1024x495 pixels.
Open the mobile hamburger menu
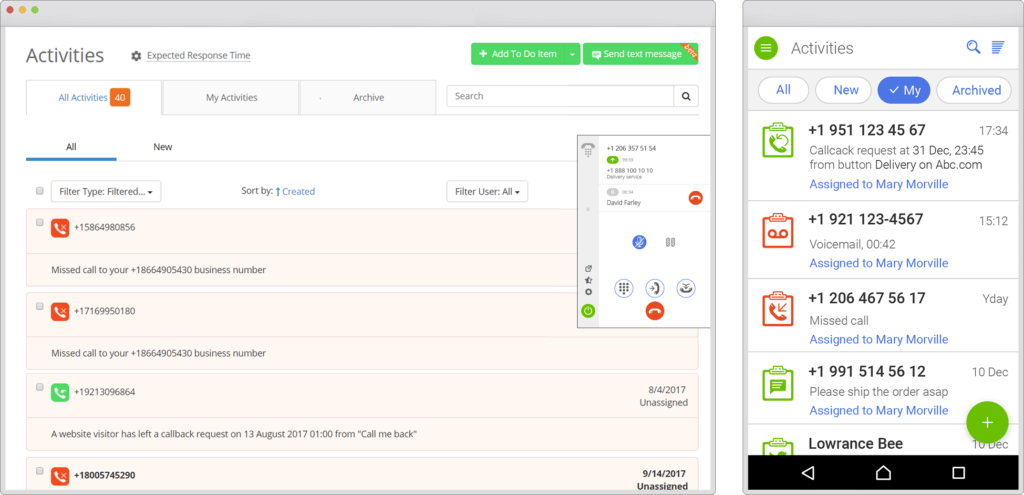point(766,48)
